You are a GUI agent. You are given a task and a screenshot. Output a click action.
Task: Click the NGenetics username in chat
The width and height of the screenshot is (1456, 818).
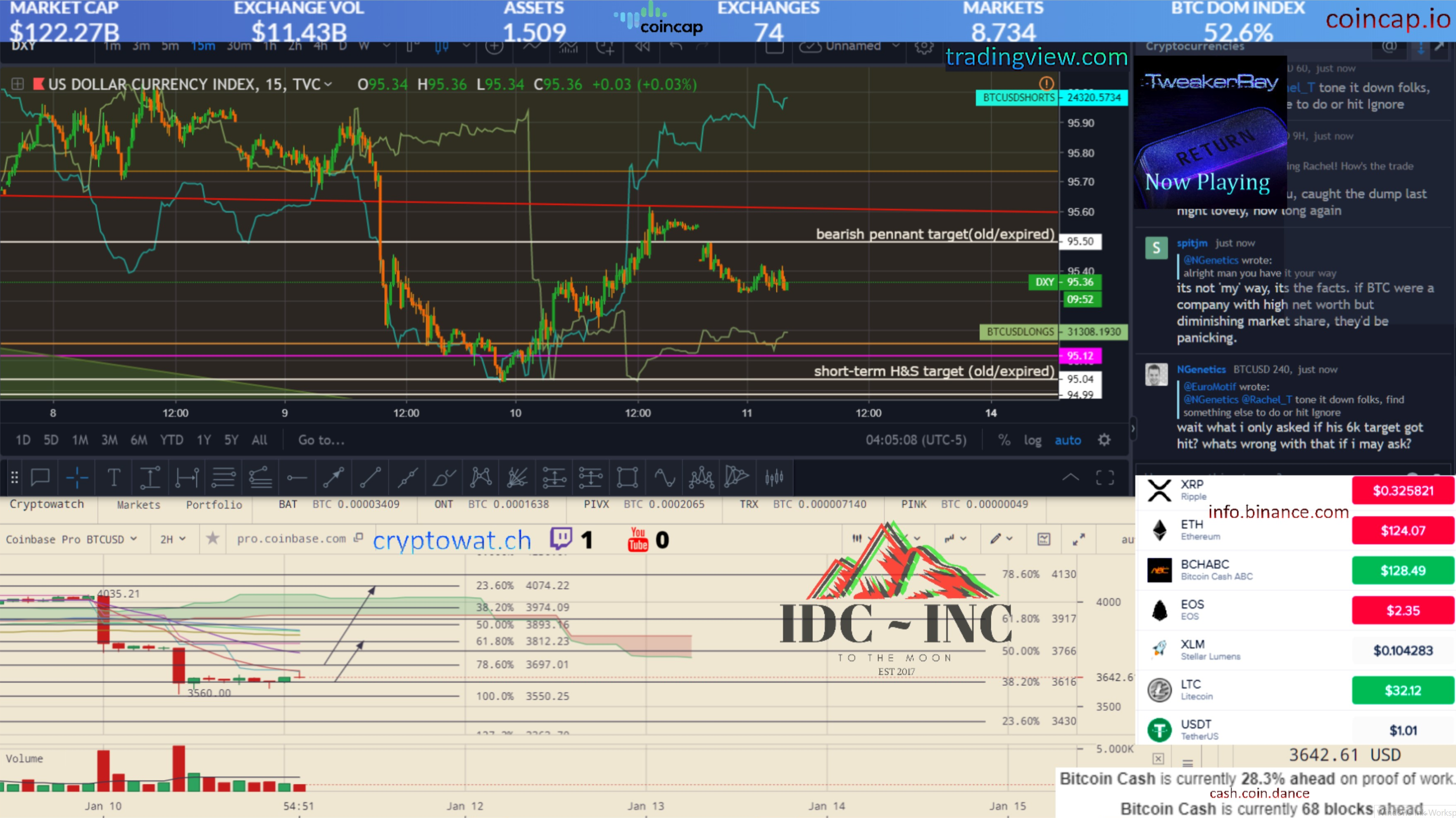[x=1201, y=370]
